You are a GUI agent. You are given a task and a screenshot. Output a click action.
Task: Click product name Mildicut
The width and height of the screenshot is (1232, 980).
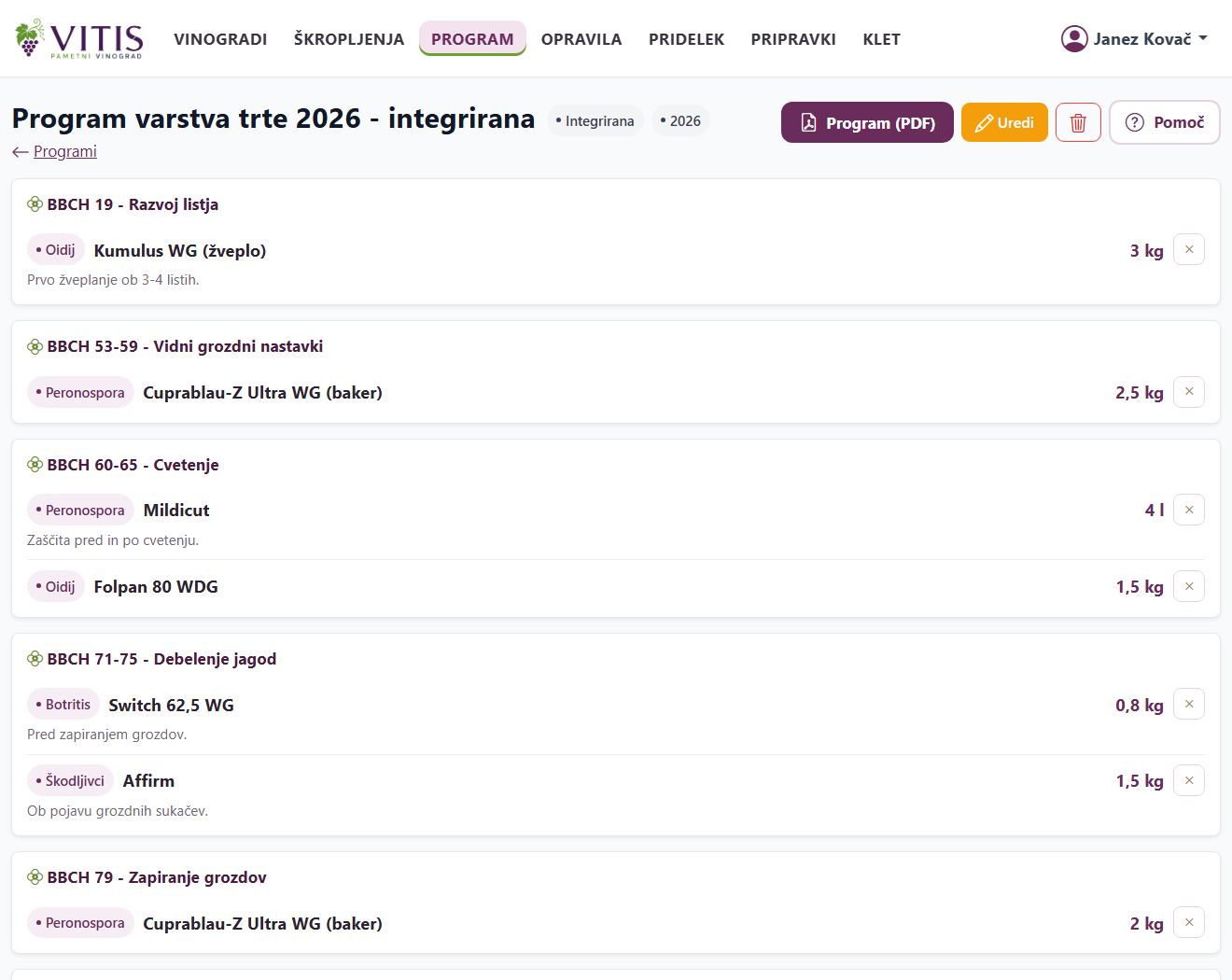[x=176, y=511]
